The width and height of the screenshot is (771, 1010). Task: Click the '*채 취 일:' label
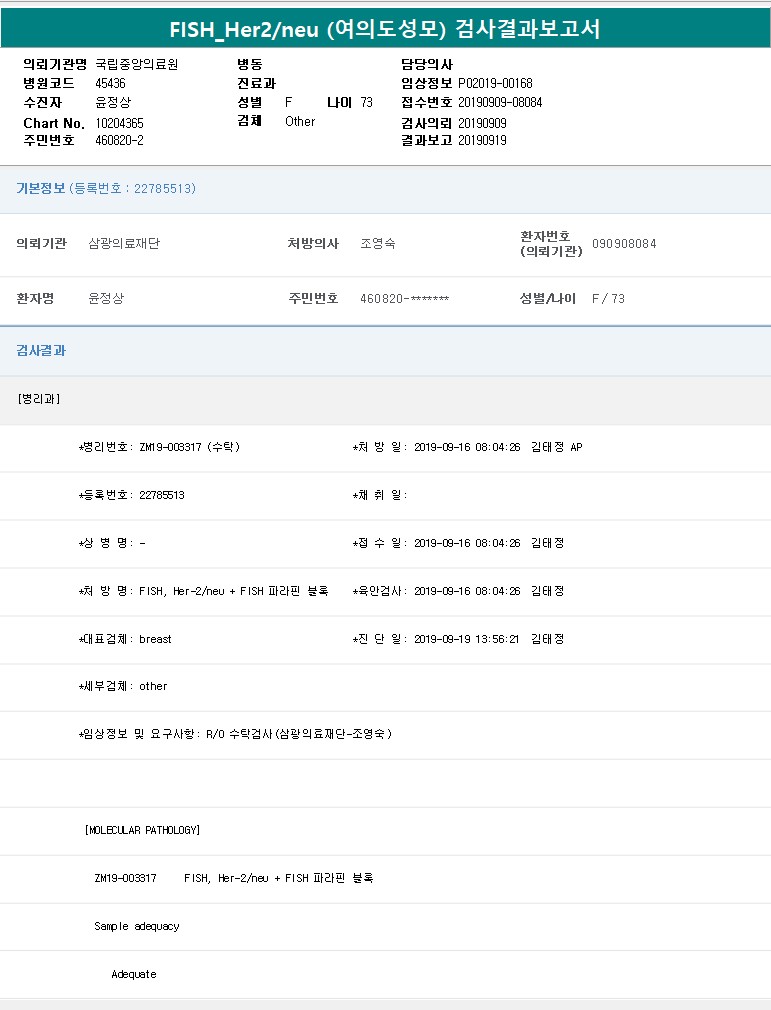[x=379, y=495]
